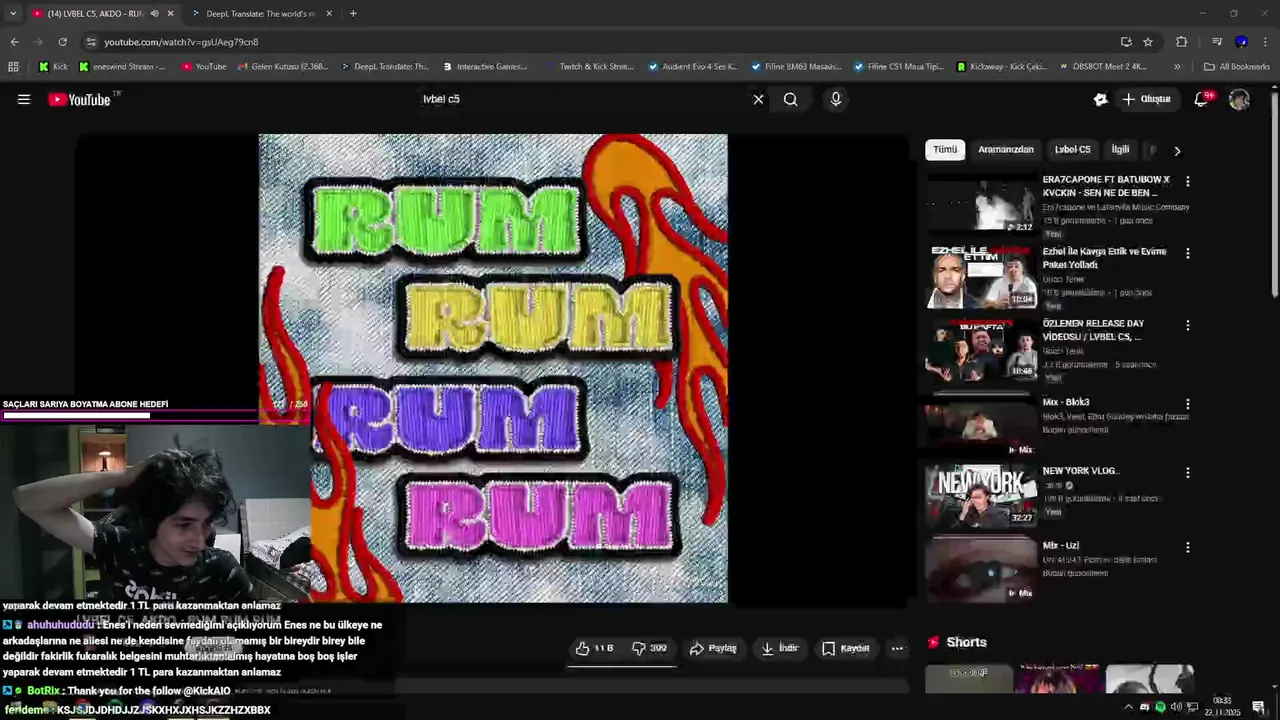1280x720 pixels.
Task: Open the taskbar clock showing 22.11.2025
Action: (1223, 707)
